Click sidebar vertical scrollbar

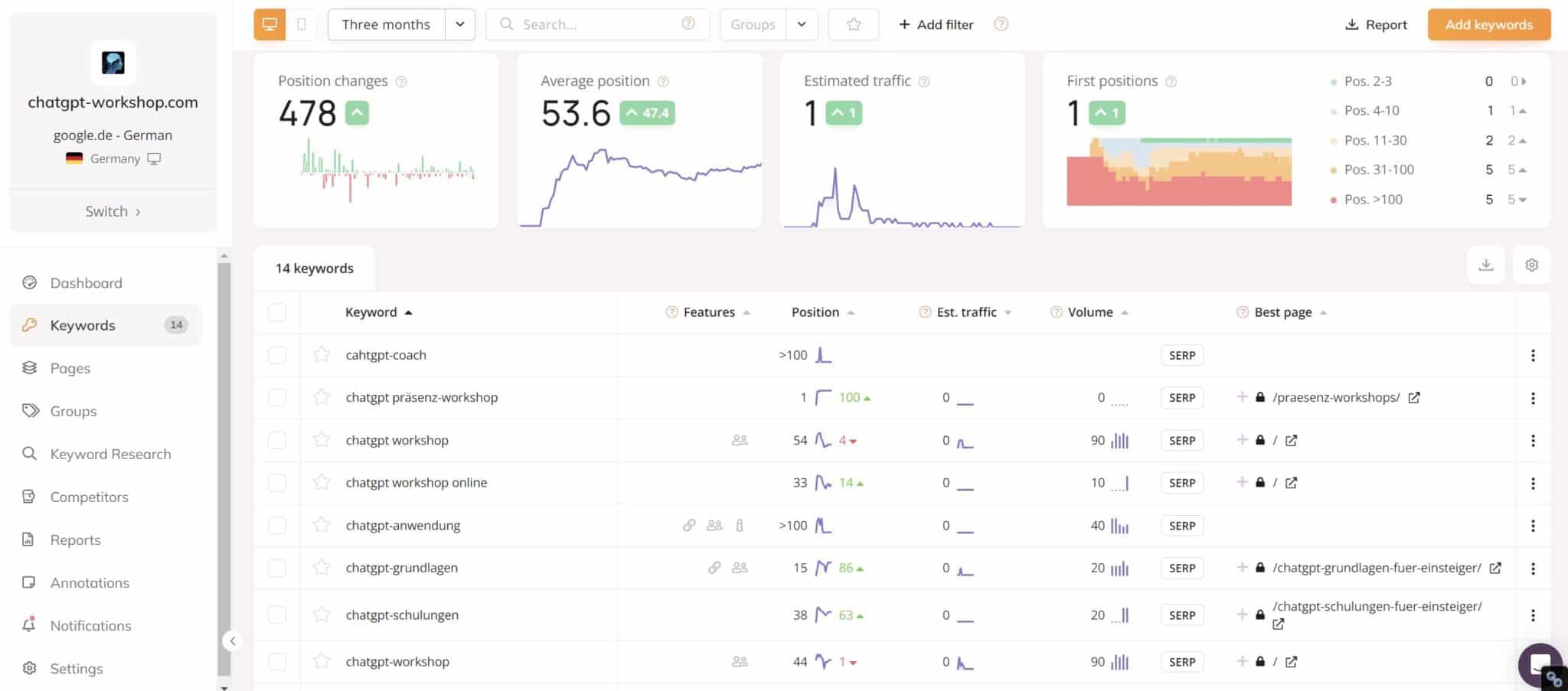coord(224,468)
